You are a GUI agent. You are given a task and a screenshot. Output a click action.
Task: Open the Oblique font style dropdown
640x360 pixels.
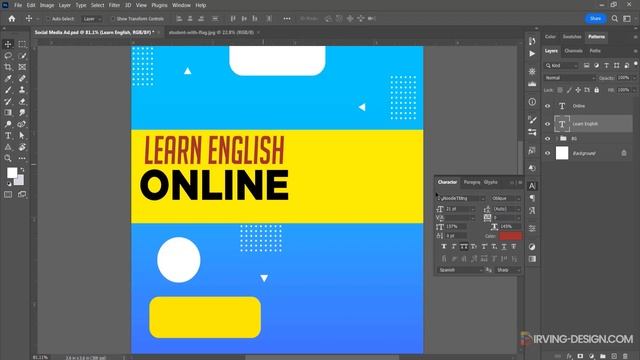[506, 198]
